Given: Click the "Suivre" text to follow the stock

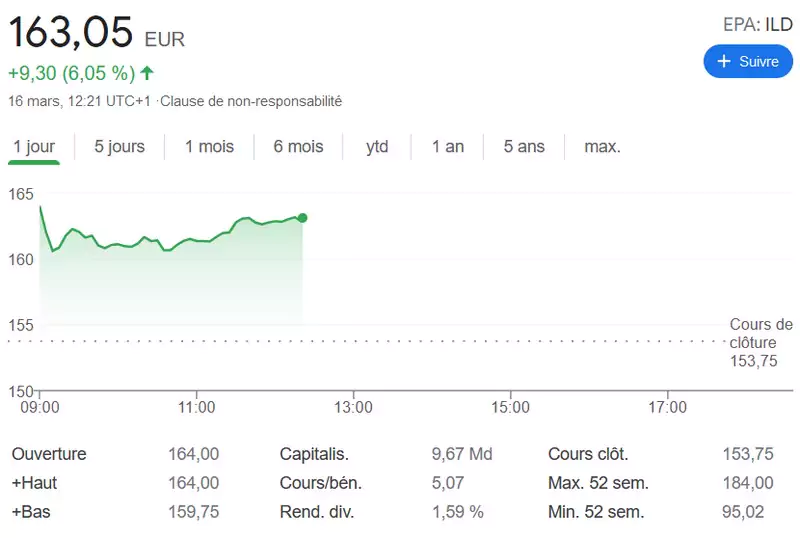Looking at the screenshot, I should [x=758, y=61].
